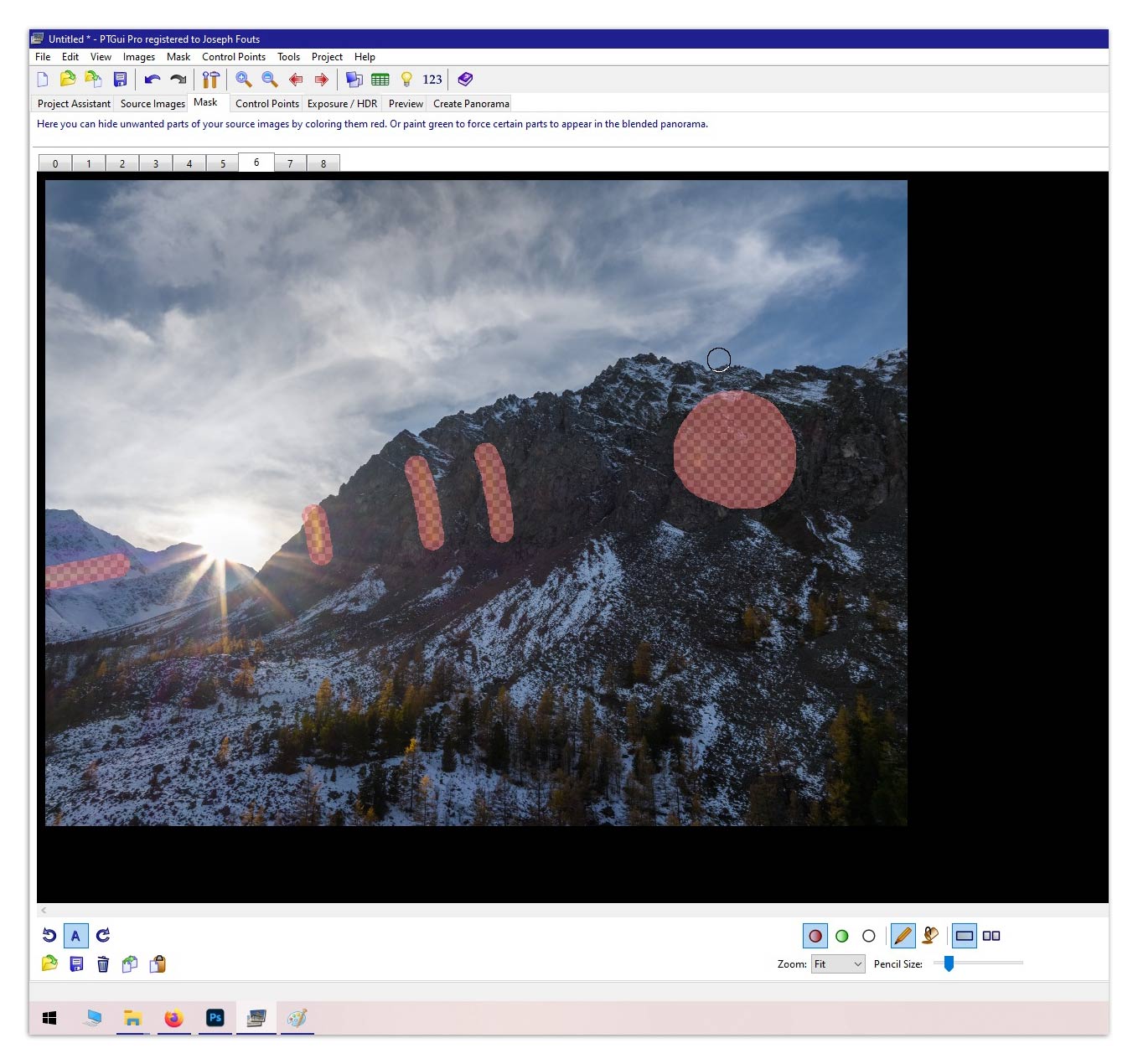Image resolution: width=1138 pixels, height=1064 pixels.
Task: Open the options hammer-and-wrench tools icon
Action: coord(210,80)
